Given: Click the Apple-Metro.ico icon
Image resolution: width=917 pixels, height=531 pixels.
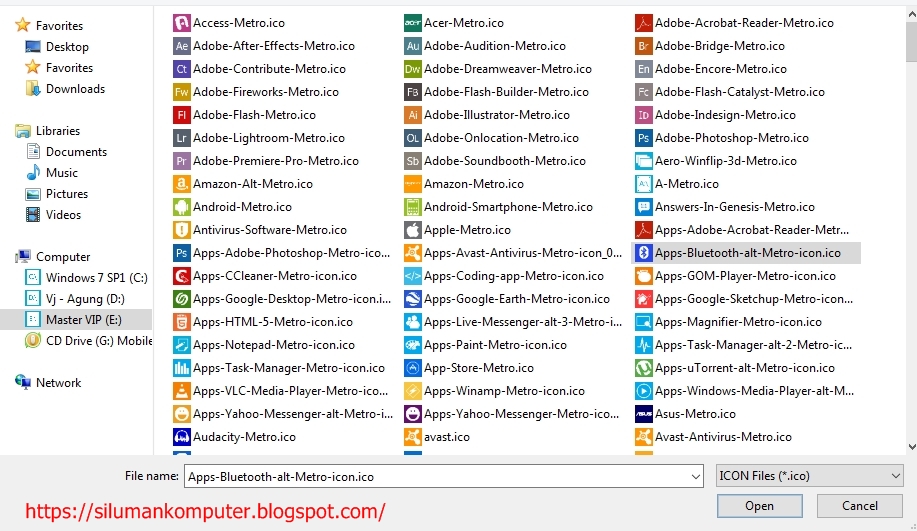Looking at the screenshot, I should coord(412,230).
